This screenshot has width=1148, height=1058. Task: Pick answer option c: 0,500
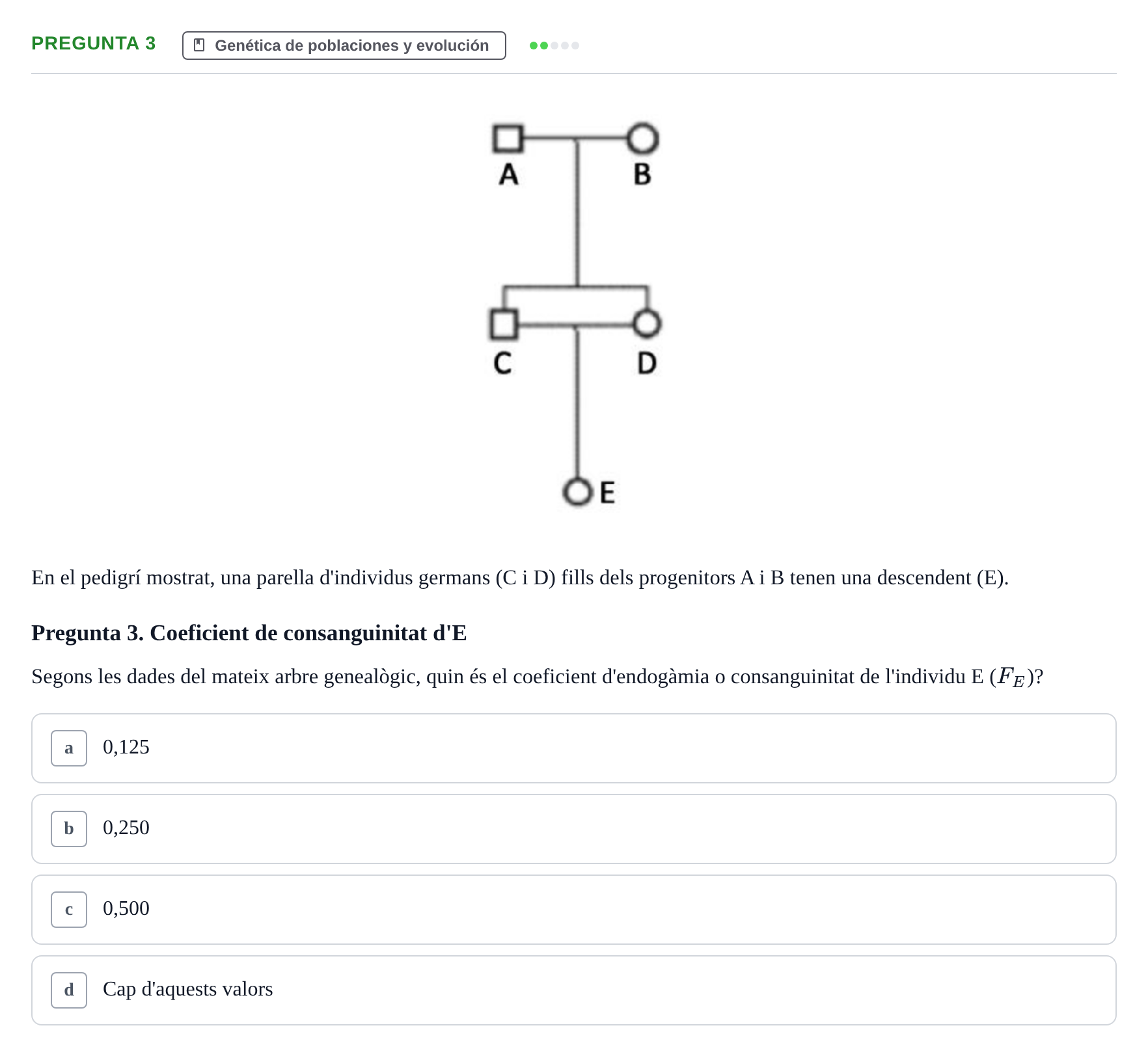(574, 910)
